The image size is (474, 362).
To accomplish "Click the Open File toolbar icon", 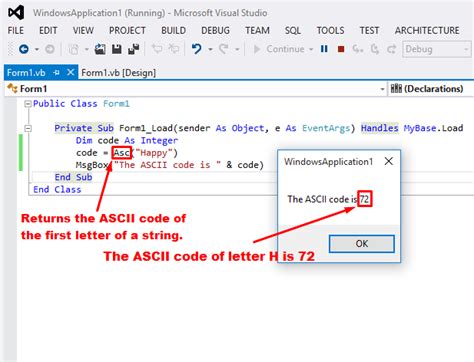I will (100, 49).
